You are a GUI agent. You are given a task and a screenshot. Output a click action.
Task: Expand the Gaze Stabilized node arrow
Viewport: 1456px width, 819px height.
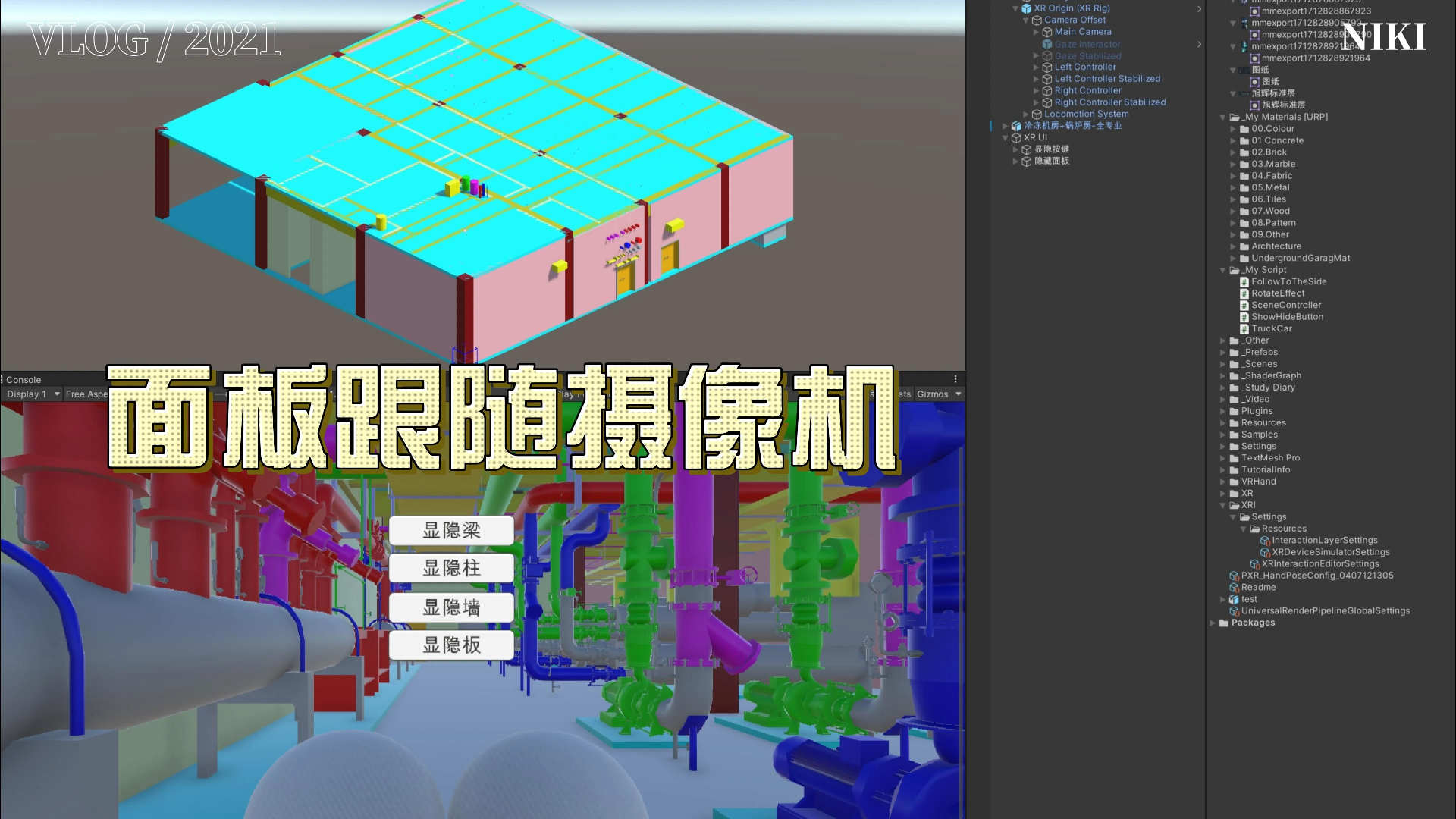point(1037,56)
